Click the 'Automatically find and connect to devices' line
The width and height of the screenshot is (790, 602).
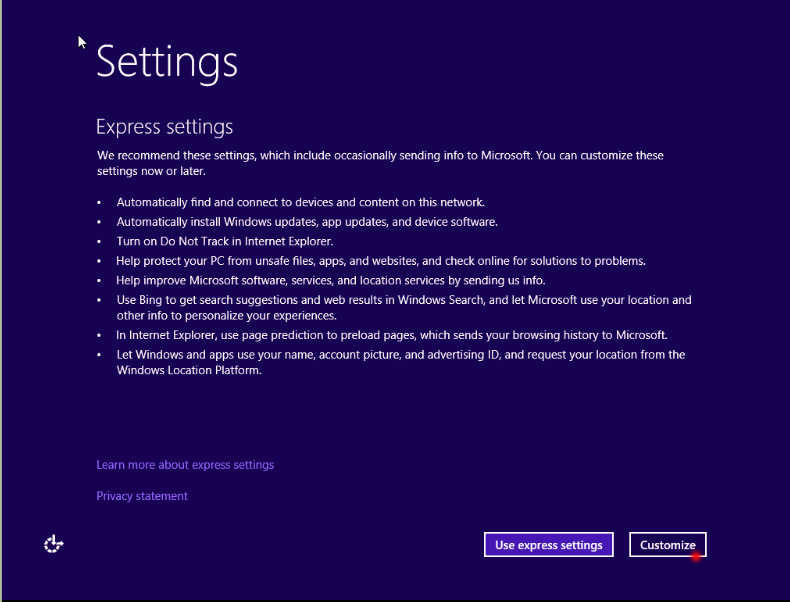pyautogui.click(x=300, y=202)
